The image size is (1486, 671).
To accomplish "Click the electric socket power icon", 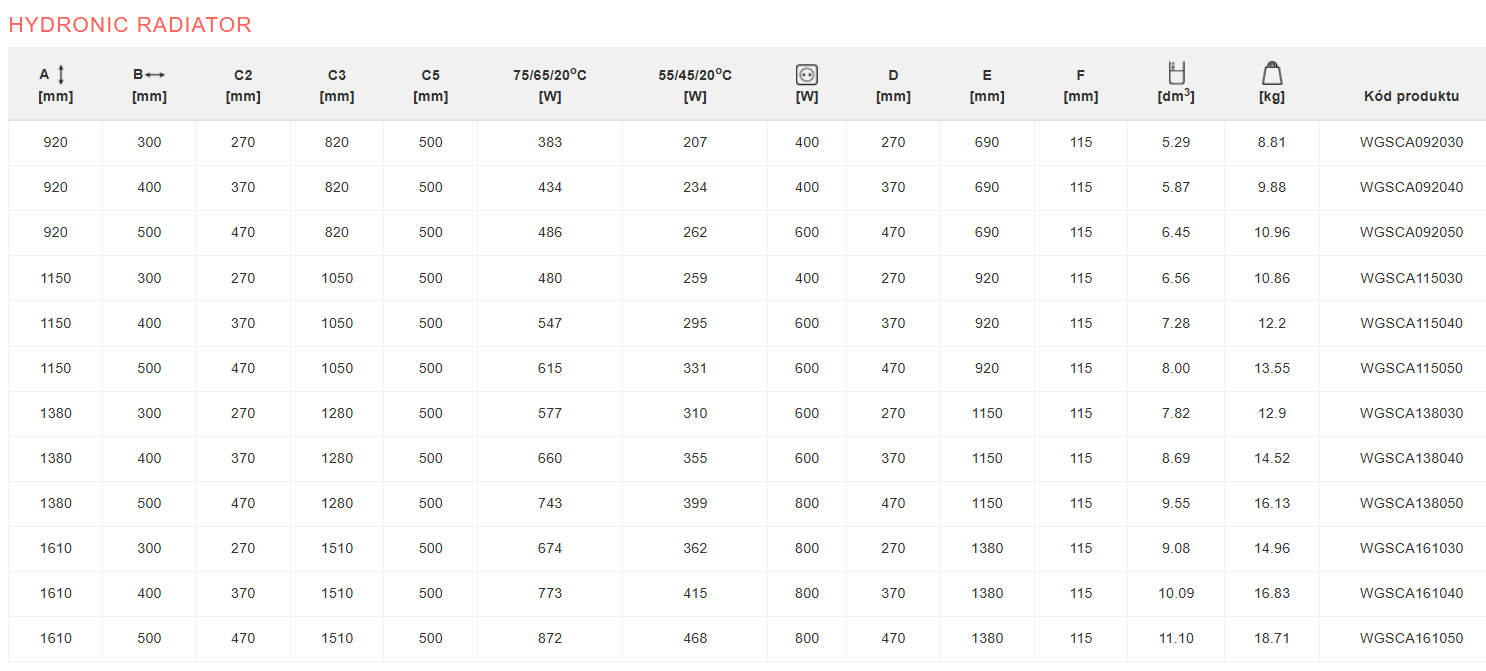I will click(x=807, y=74).
